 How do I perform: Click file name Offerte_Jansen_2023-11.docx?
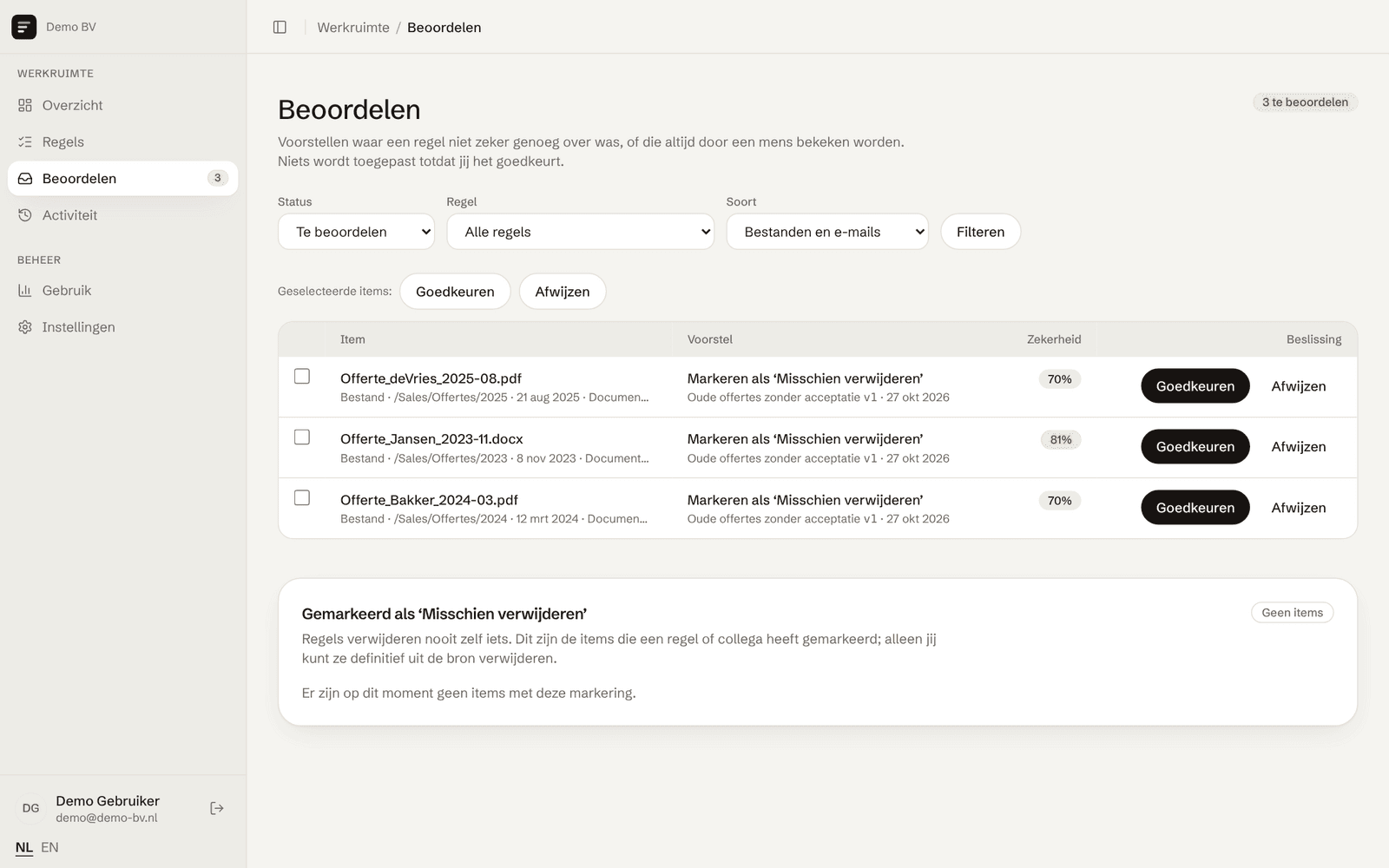coord(431,439)
